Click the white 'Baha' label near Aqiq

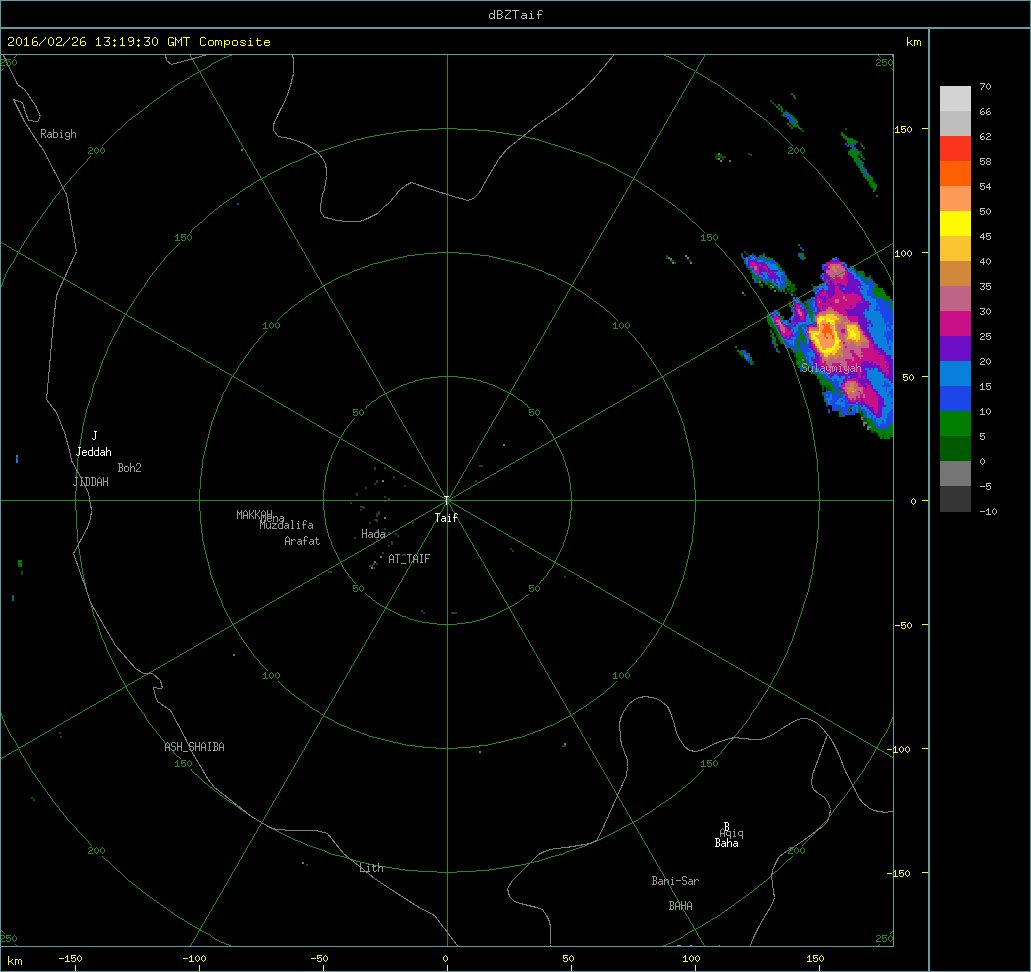[x=727, y=843]
